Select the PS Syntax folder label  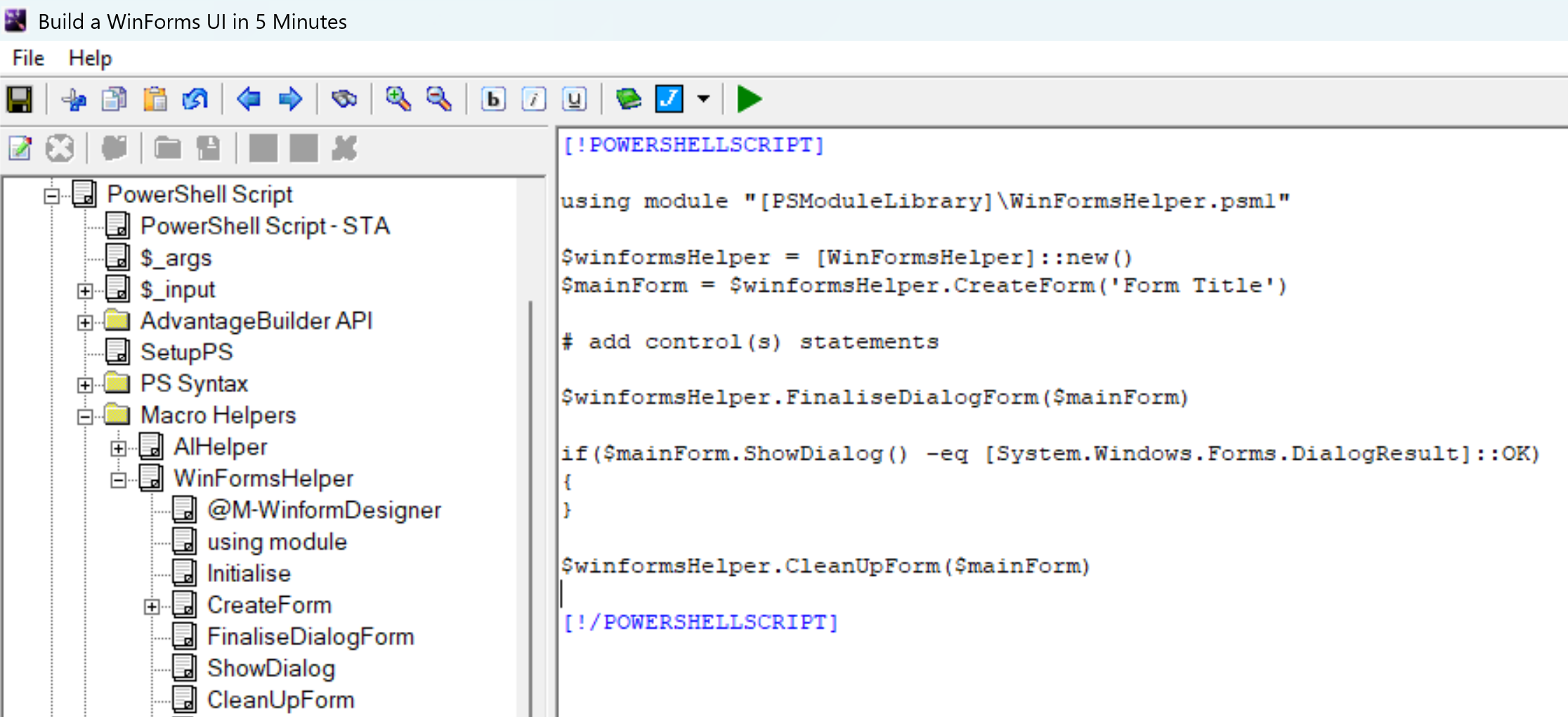click(195, 384)
